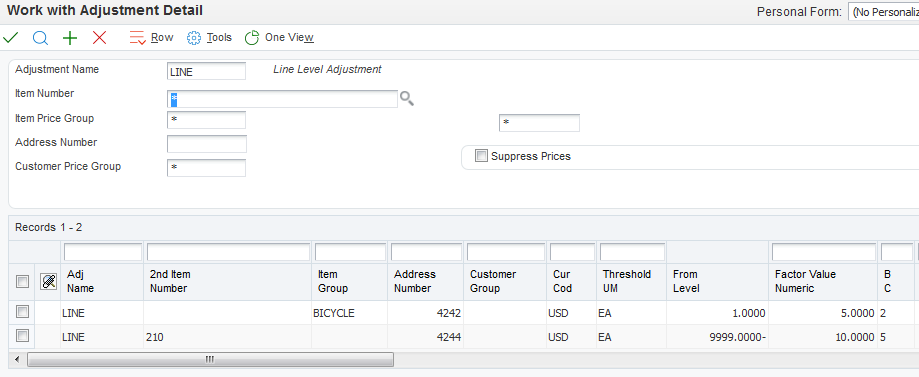Click the Cur Cod filter field
The width and height of the screenshot is (919, 377).
click(x=573, y=252)
